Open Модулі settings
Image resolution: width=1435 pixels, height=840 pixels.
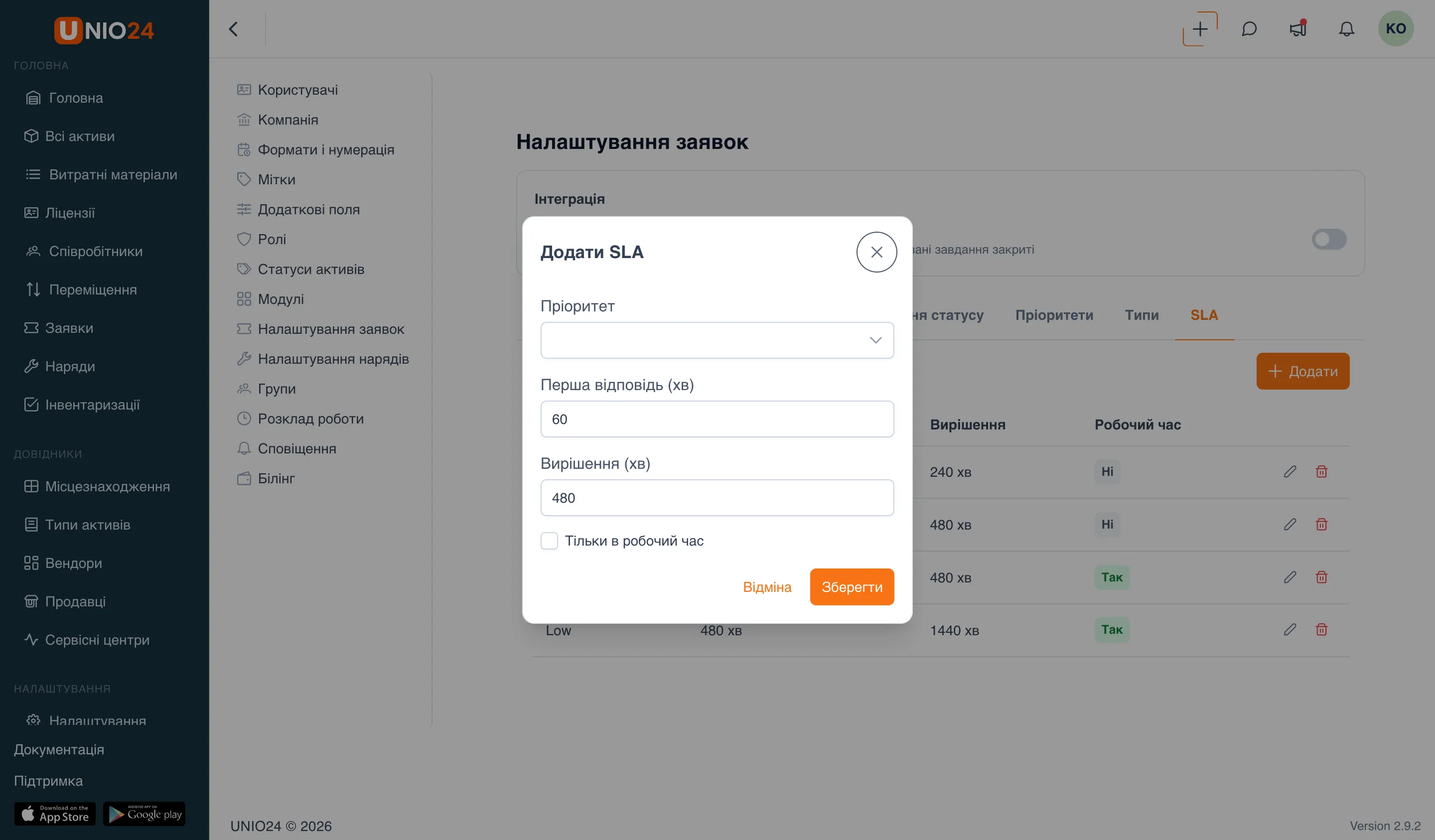[x=271, y=299]
